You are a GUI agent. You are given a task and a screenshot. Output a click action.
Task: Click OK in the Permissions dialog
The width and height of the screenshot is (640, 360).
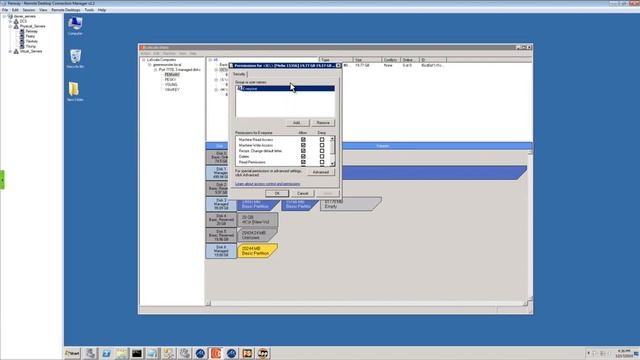pyautogui.click(x=277, y=193)
